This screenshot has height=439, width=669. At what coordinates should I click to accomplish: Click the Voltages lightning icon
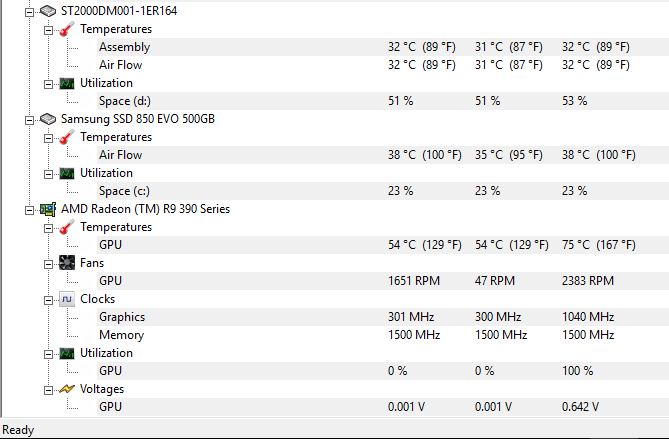(66, 389)
